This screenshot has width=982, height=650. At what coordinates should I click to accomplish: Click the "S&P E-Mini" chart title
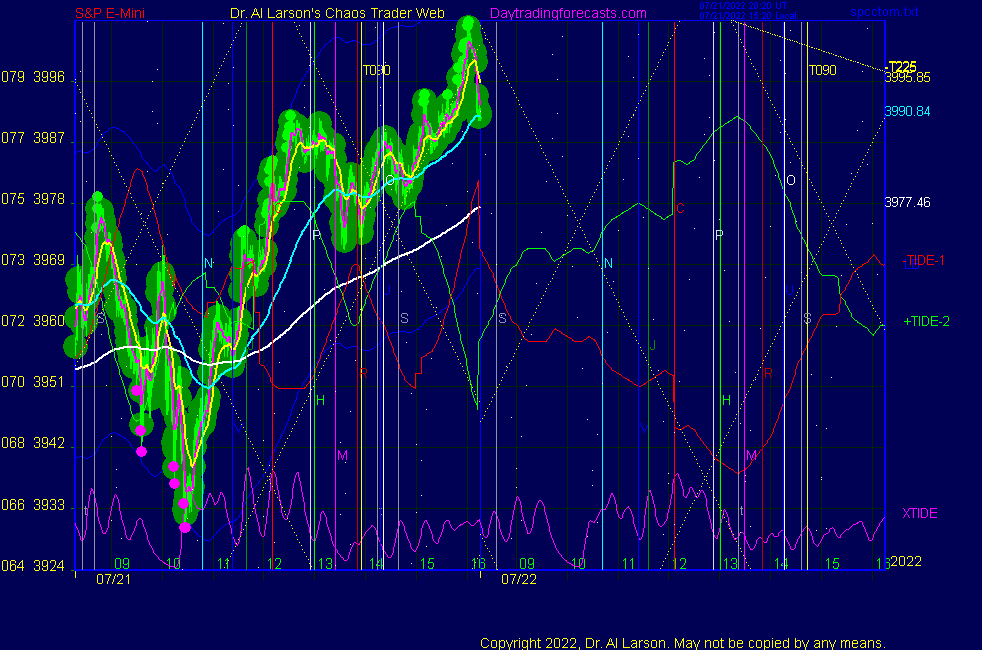(110, 13)
